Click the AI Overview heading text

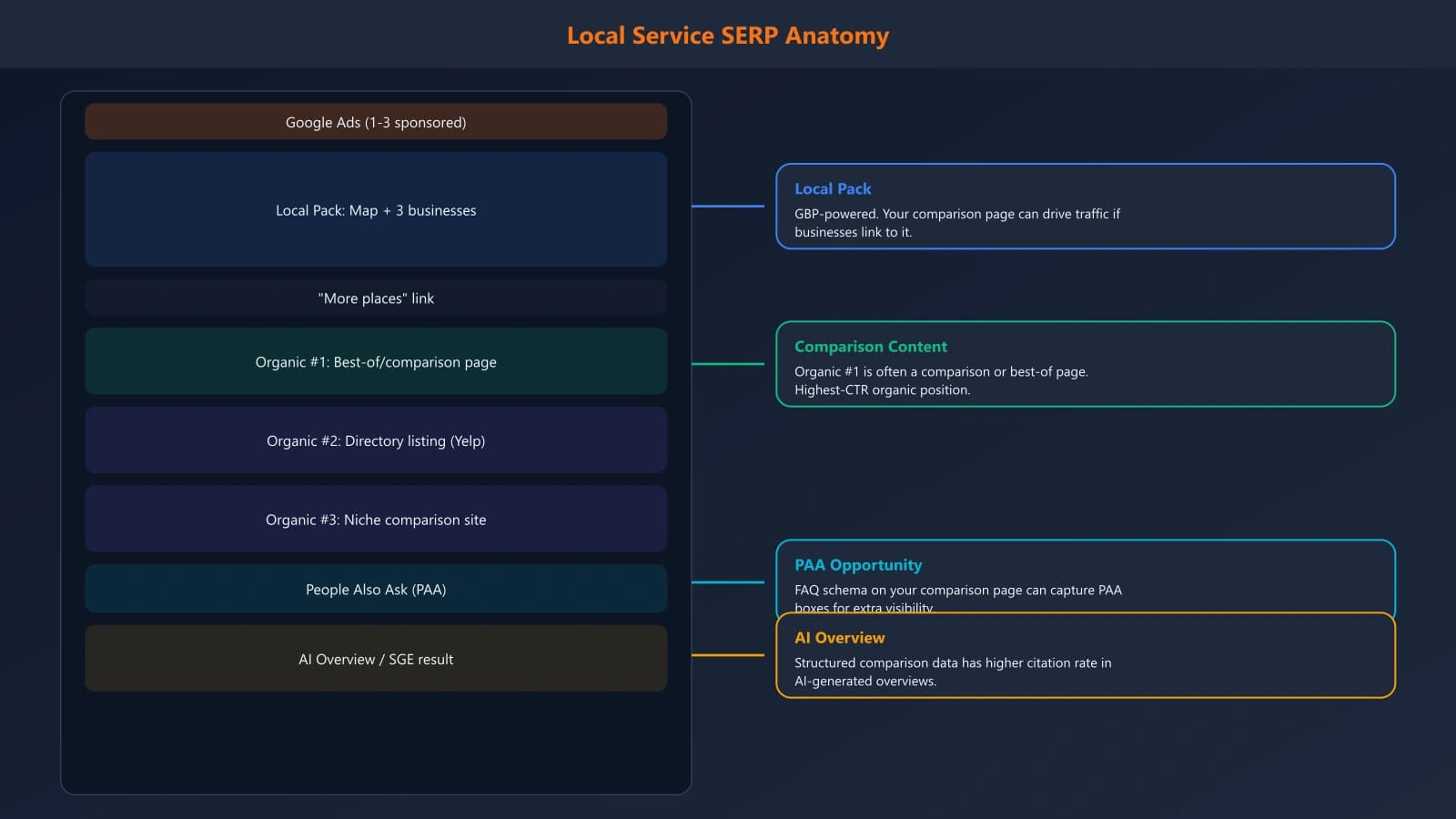840,637
